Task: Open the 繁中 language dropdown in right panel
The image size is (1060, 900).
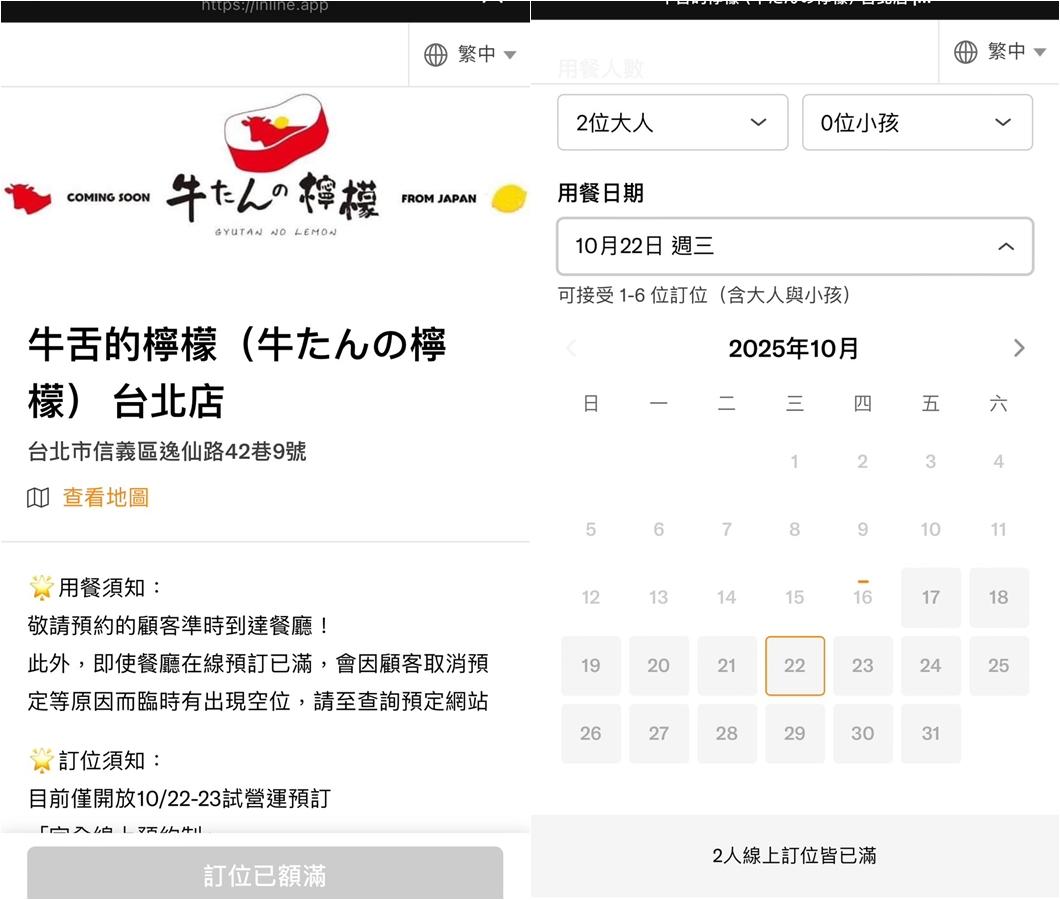Action: pyautogui.click(x=1000, y=51)
